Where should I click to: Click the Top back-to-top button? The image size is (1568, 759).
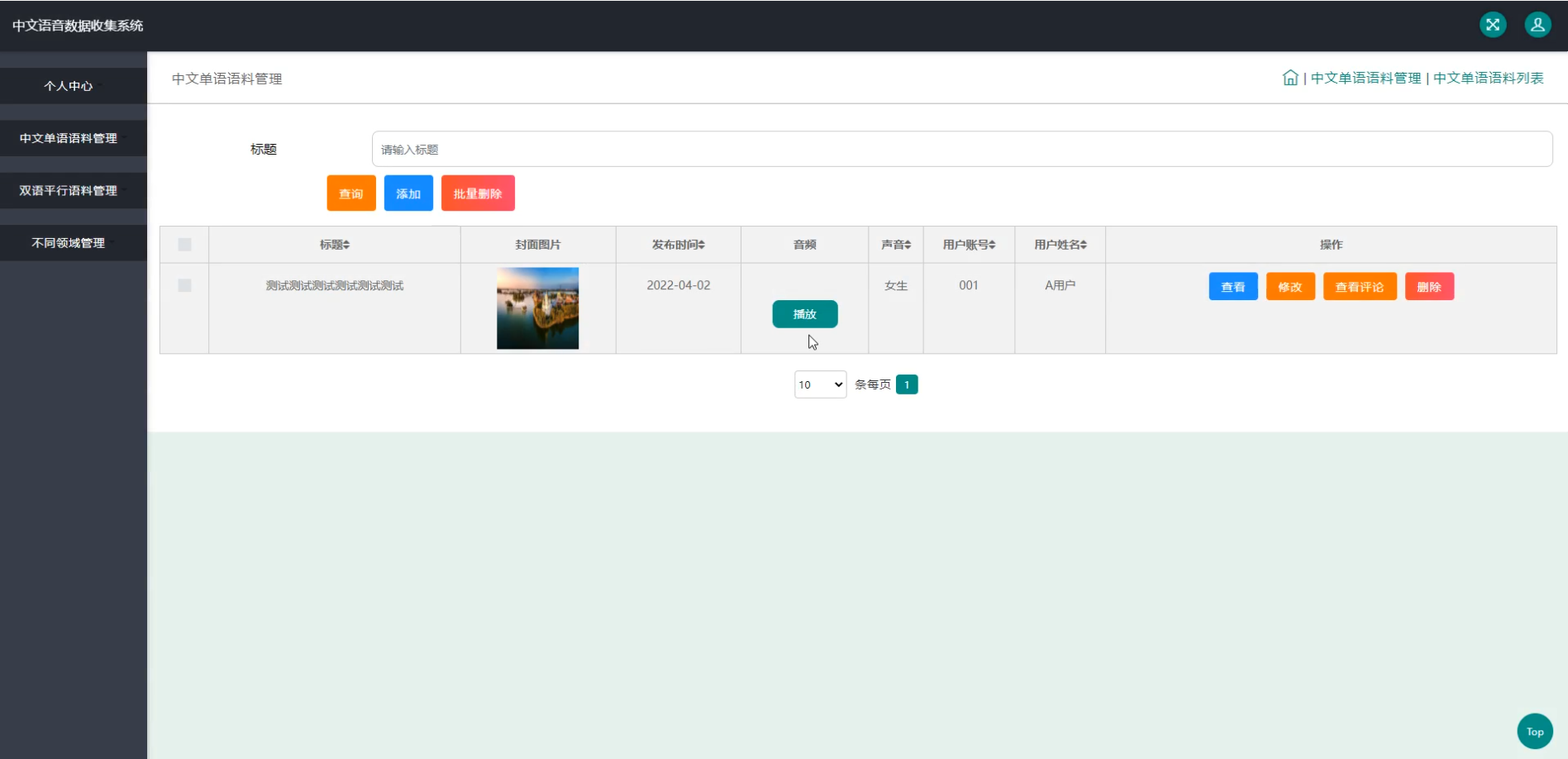(x=1535, y=732)
